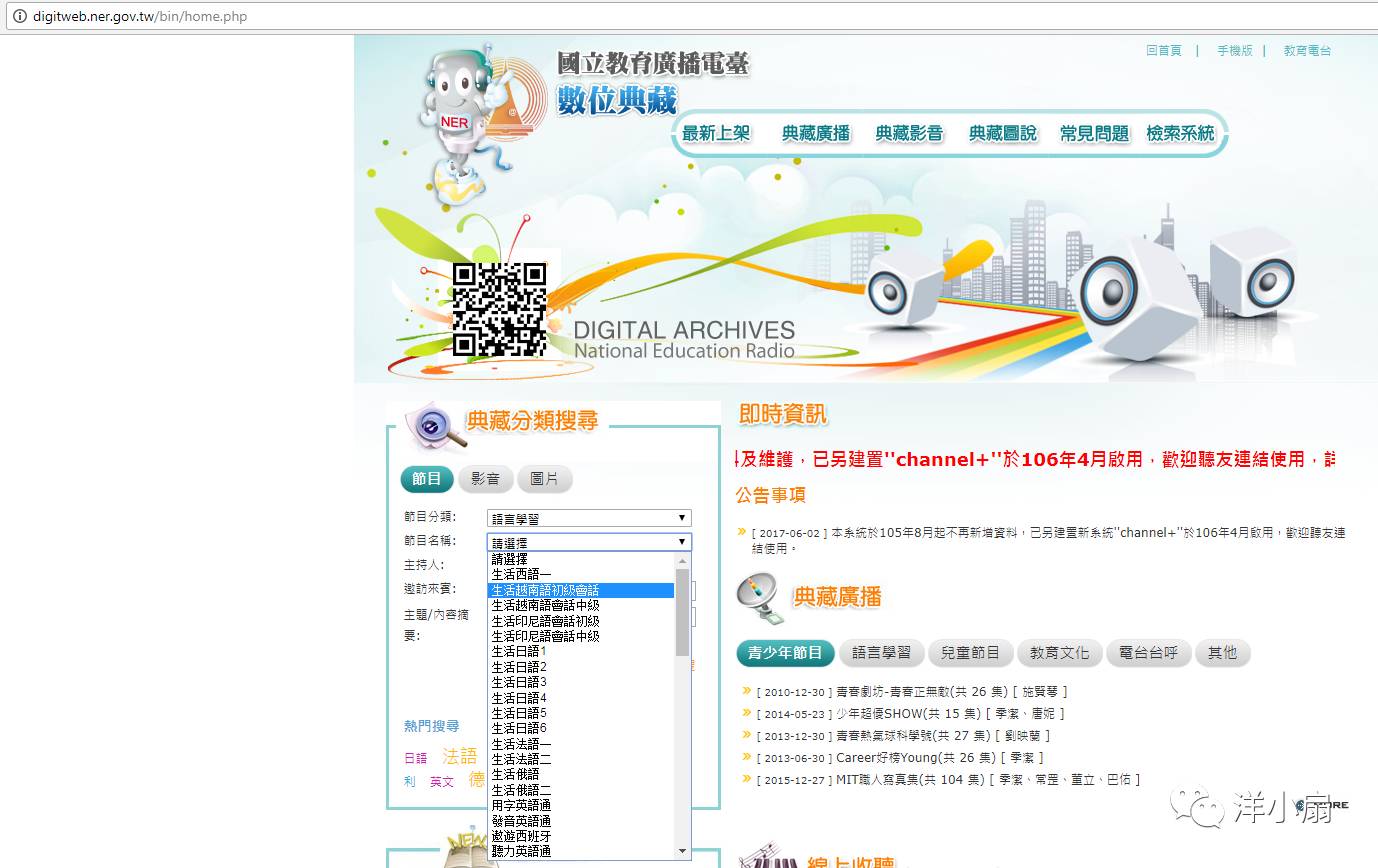Select the 兒童節目 broadcast tab
This screenshot has width=1378, height=868.
[x=970, y=653]
